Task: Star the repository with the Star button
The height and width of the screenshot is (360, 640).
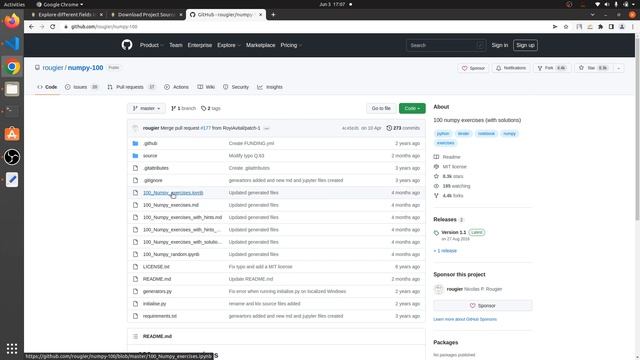Action: pyautogui.click(x=594, y=68)
